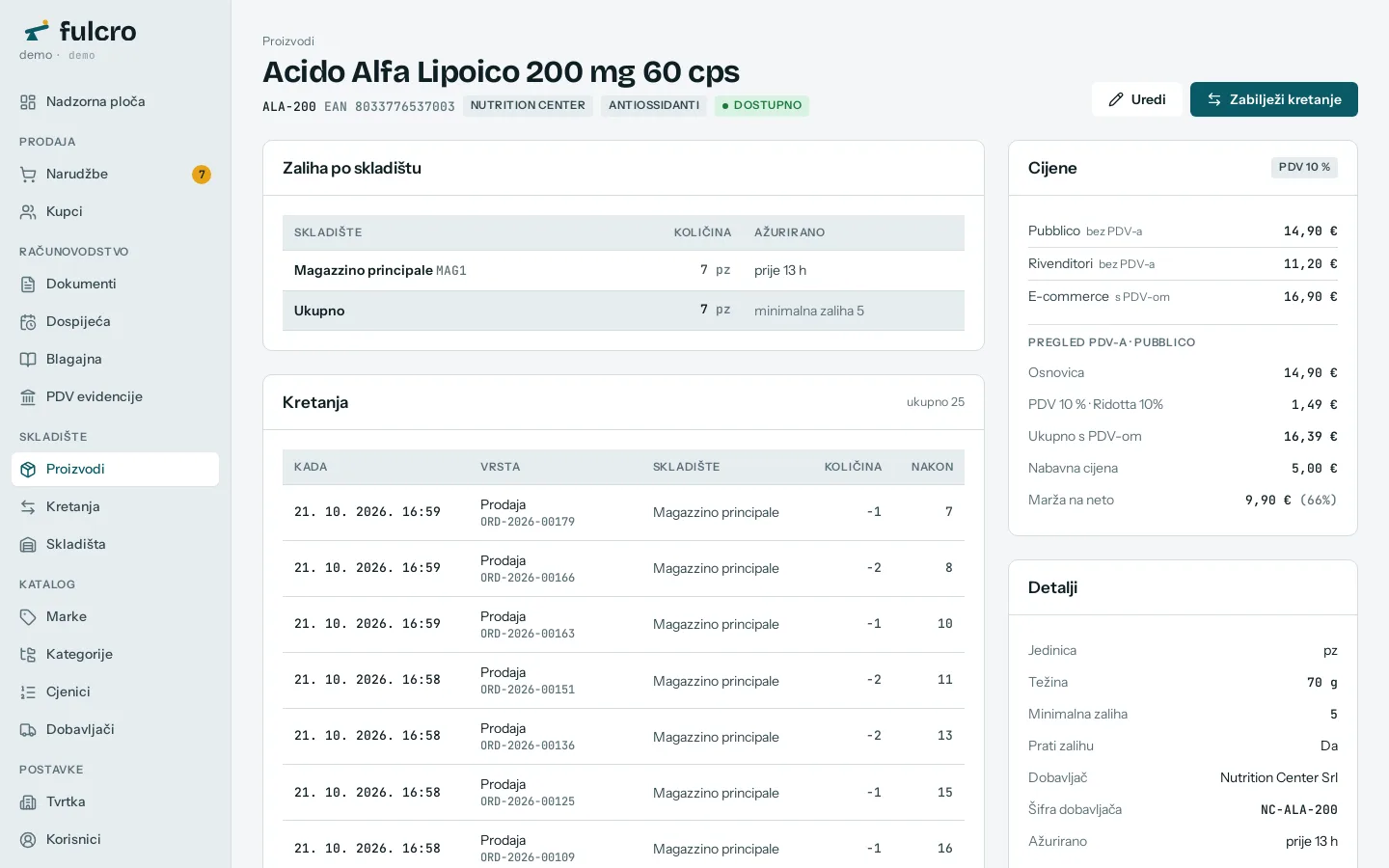Open Nadzorna ploča dashboard icon
The width and height of the screenshot is (1389, 868).
pyautogui.click(x=28, y=102)
